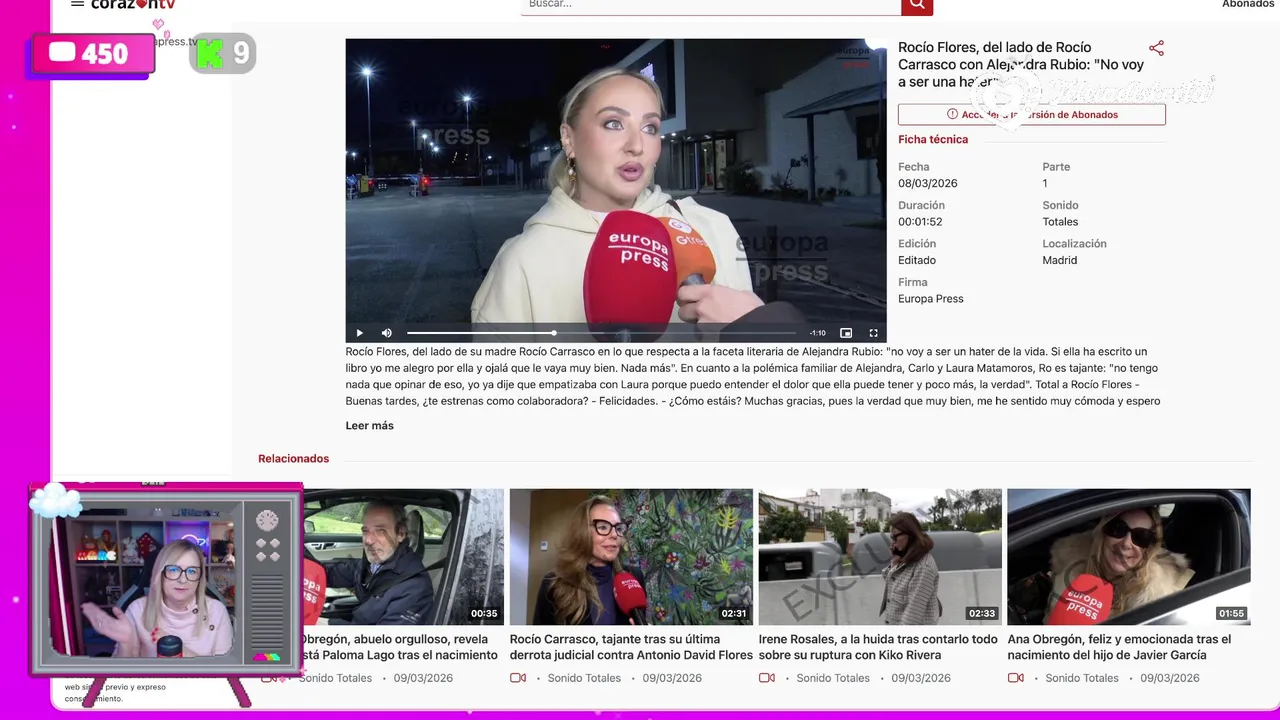
Task: Click the 00:35 duration badge
Action: tap(484, 614)
